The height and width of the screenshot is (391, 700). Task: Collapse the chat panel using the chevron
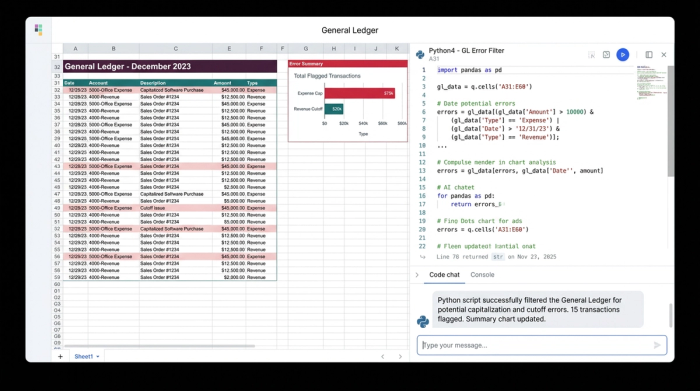417,275
